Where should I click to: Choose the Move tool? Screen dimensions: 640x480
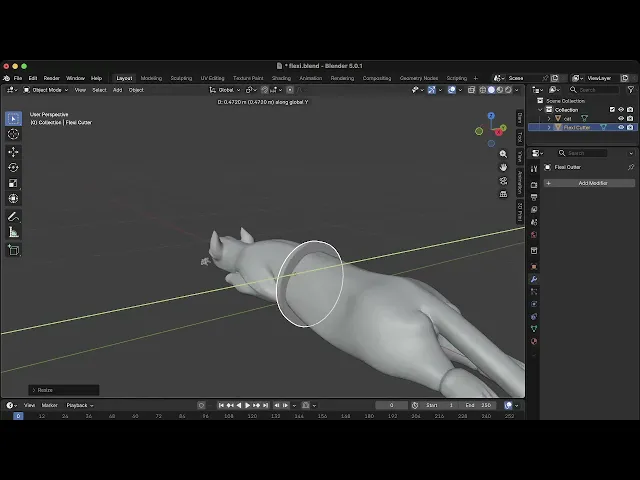pos(13,152)
